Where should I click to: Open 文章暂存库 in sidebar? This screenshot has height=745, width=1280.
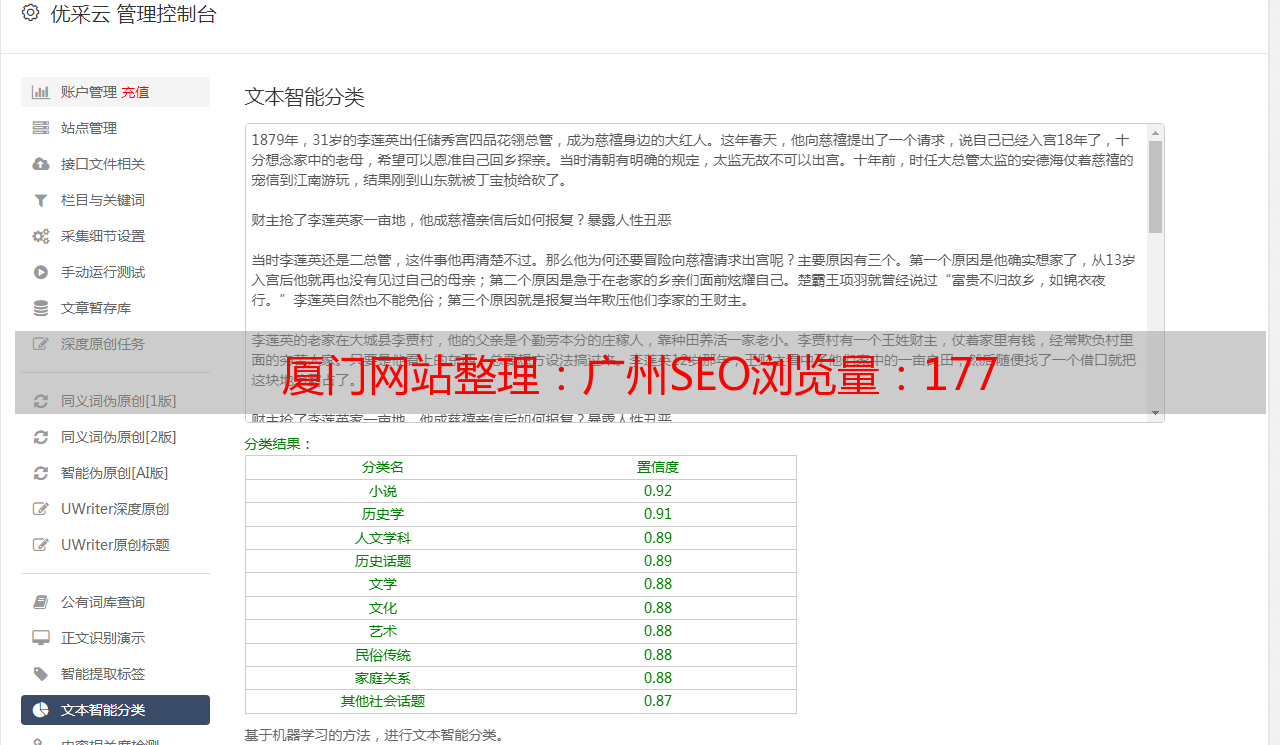[115, 308]
